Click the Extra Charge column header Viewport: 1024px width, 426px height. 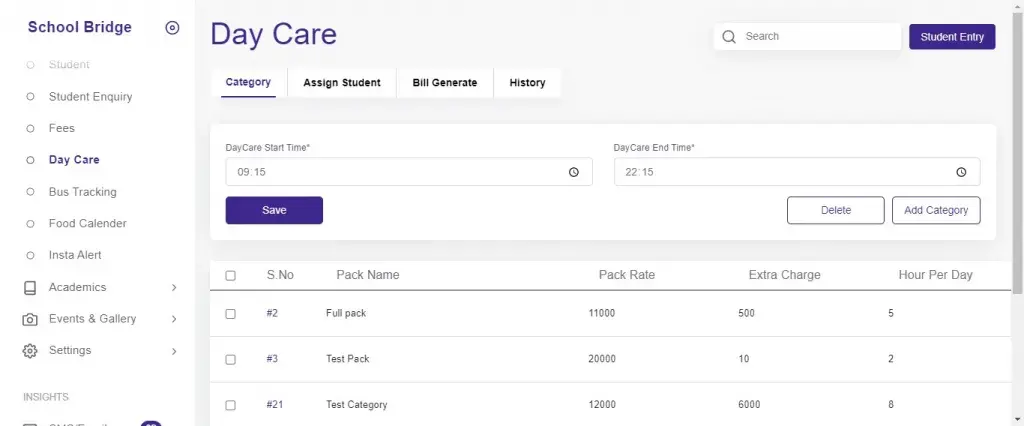[784, 275]
